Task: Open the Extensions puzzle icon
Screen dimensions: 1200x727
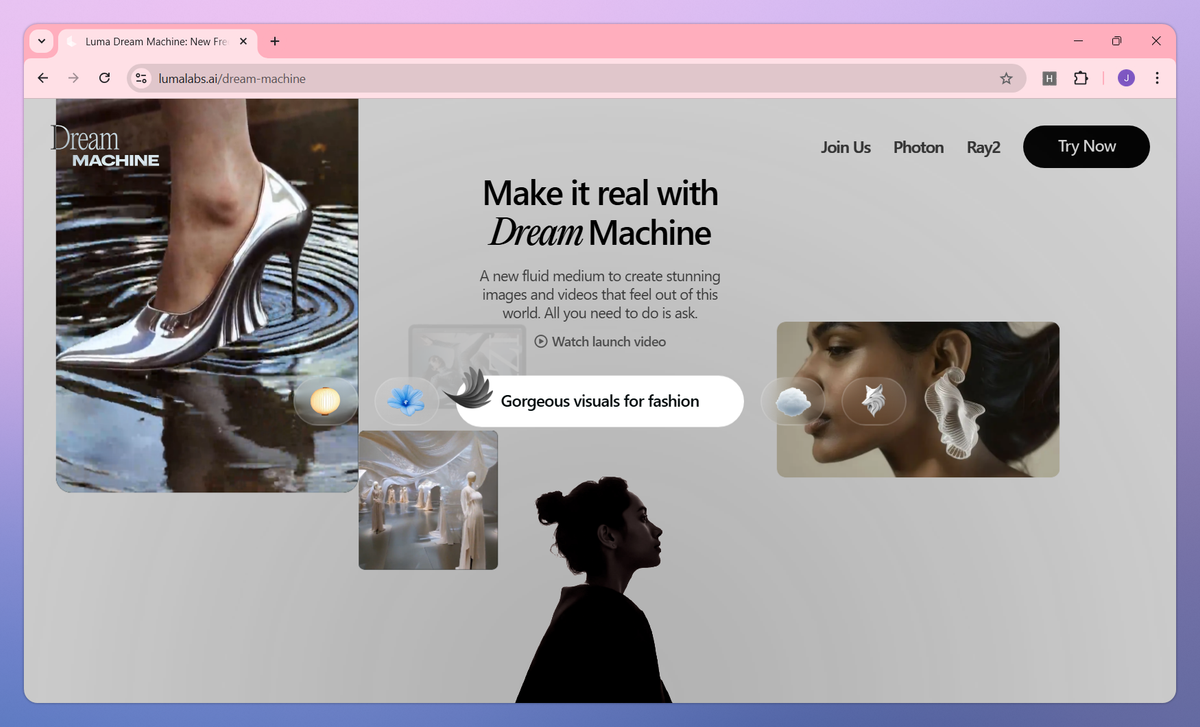Action: pos(1080,78)
